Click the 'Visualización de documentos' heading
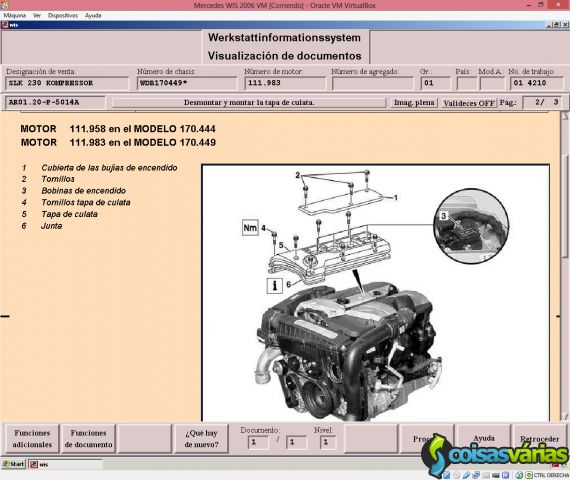The height and width of the screenshot is (480, 570). point(285,56)
